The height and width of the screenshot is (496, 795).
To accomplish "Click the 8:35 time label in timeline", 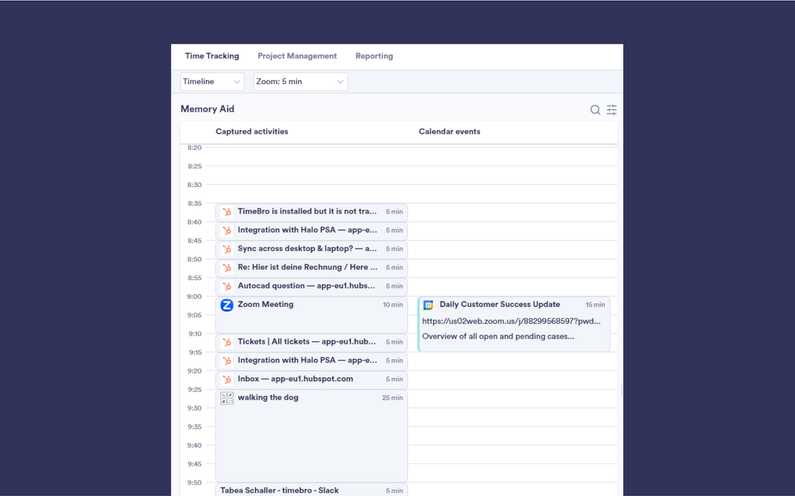I will (x=194, y=203).
